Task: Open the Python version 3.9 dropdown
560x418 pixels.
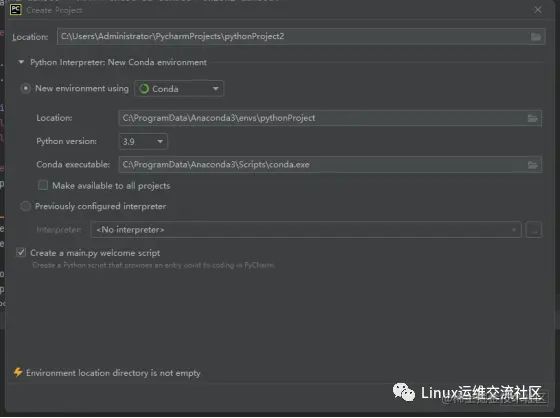Action: coord(143,141)
